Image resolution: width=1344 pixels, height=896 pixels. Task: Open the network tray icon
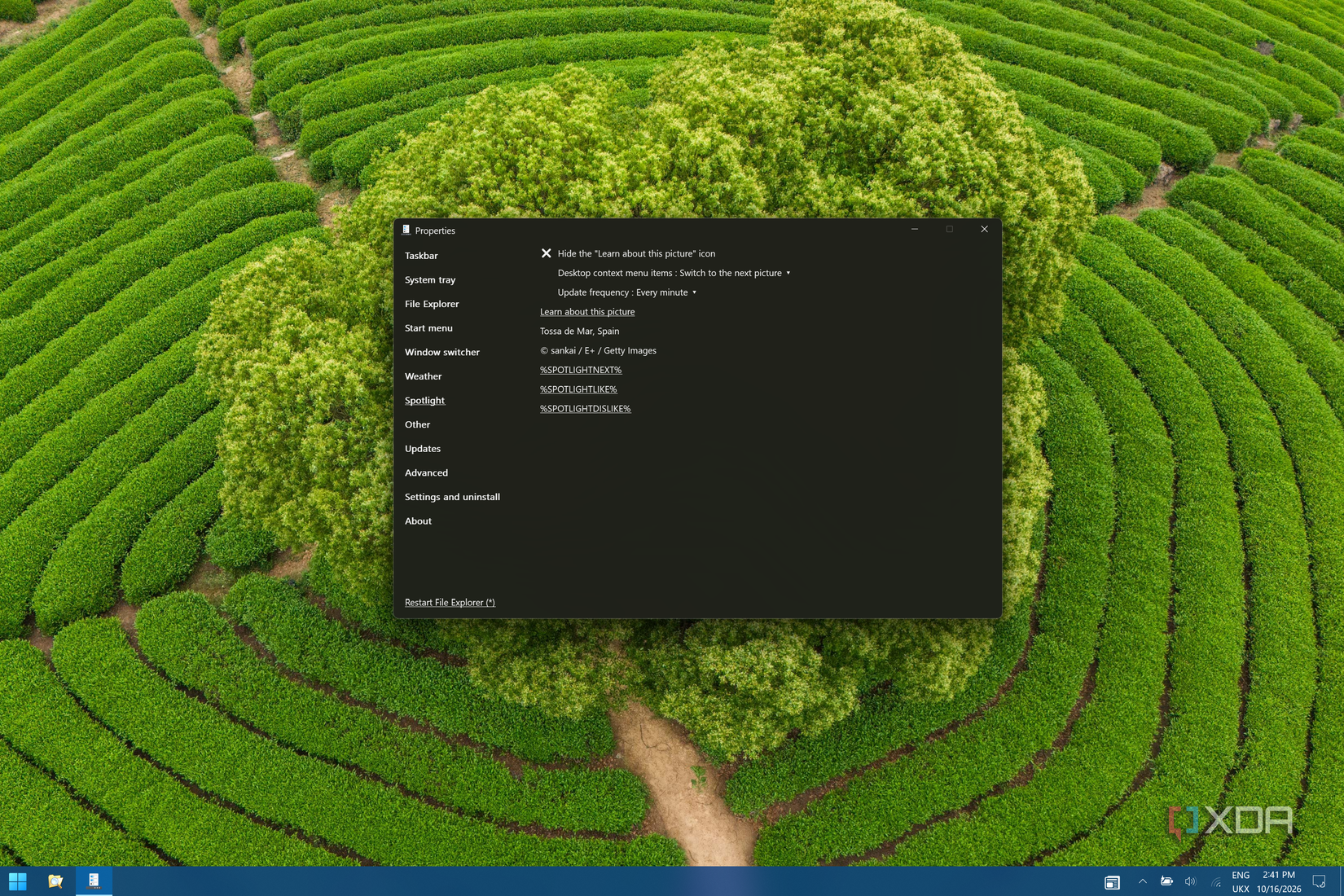coord(1215,881)
